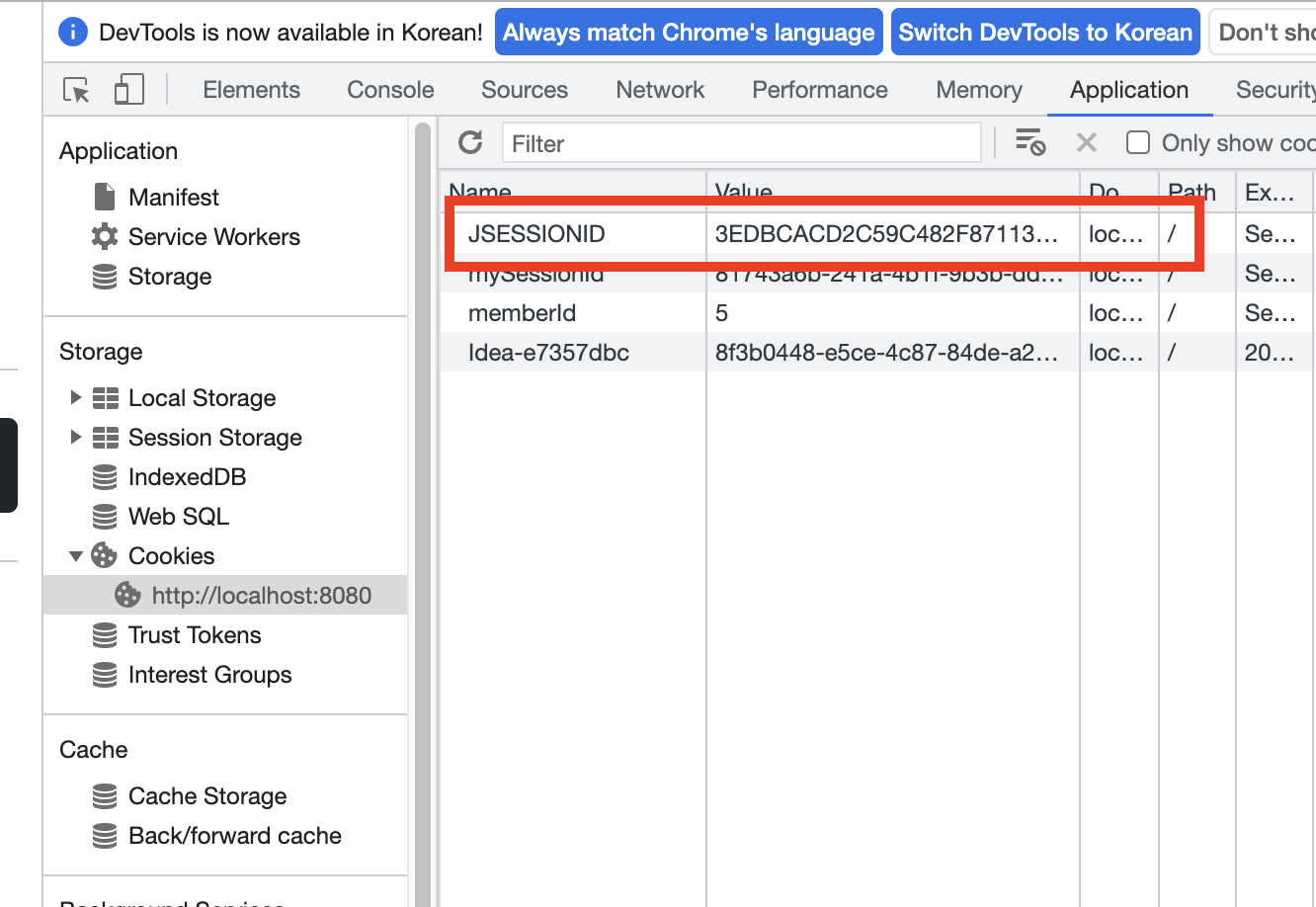Select the http://localhost:8080 cookies entry
This screenshot has height=907, width=1316.
[x=225, y=595]
